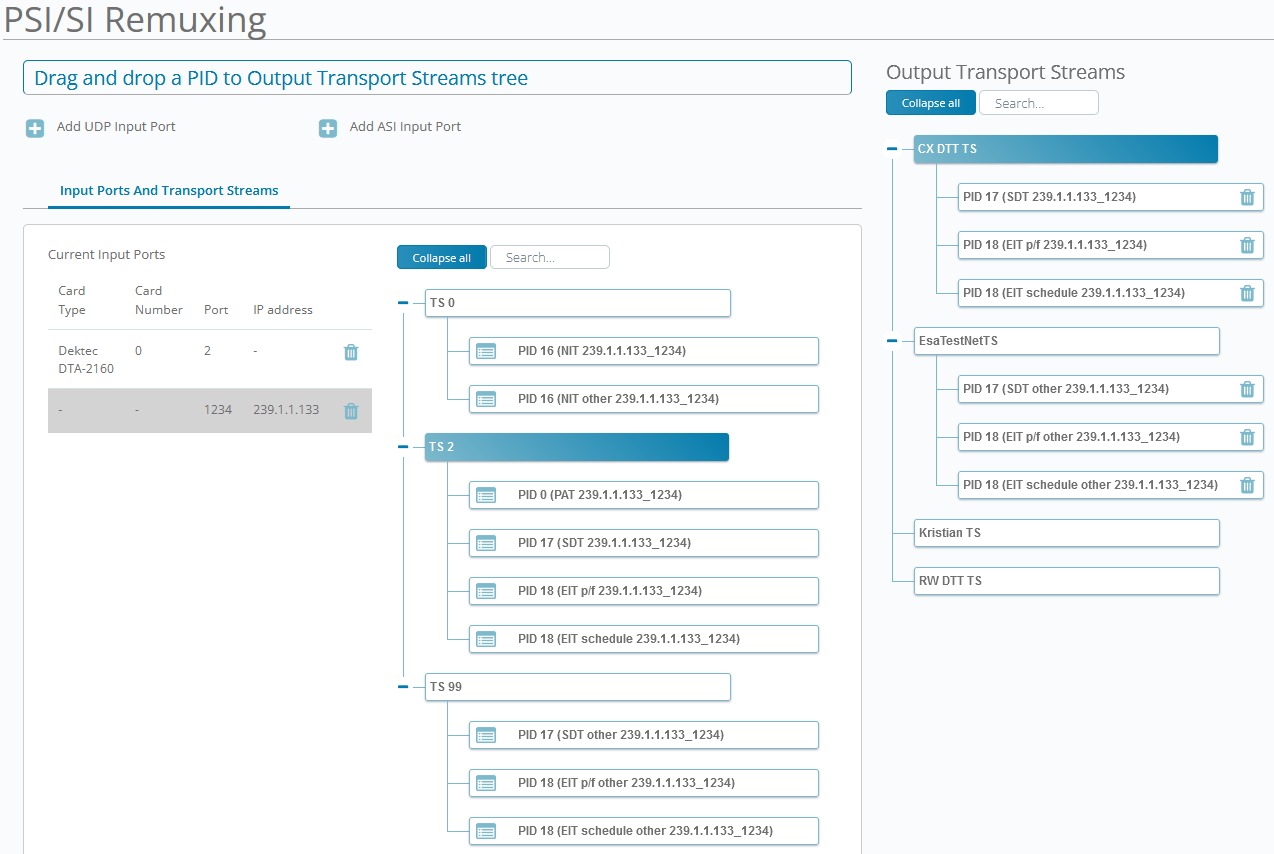Remove PID 17 SDT other from EsaTestNetTS
The width and height of the screenshot is (1274, 854).
(x=1247, y=389)
